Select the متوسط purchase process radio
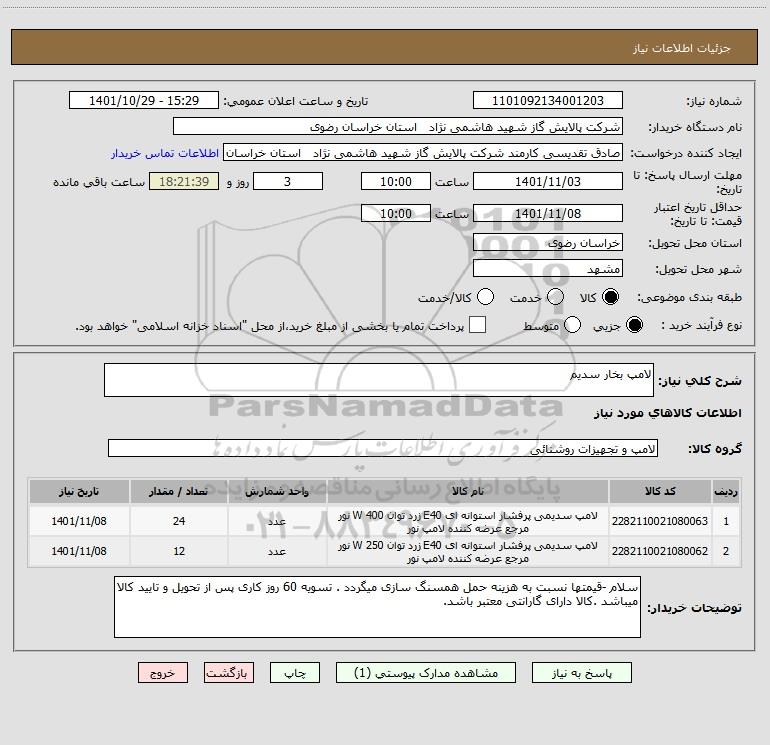770x745 pixels. coord(572,325)
